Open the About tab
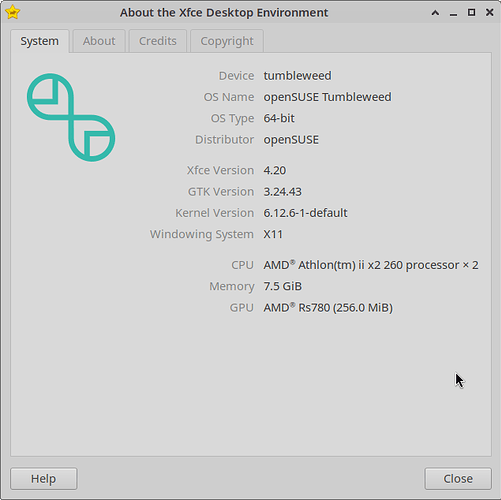This screenshot has width=501, height=500. 99,41
